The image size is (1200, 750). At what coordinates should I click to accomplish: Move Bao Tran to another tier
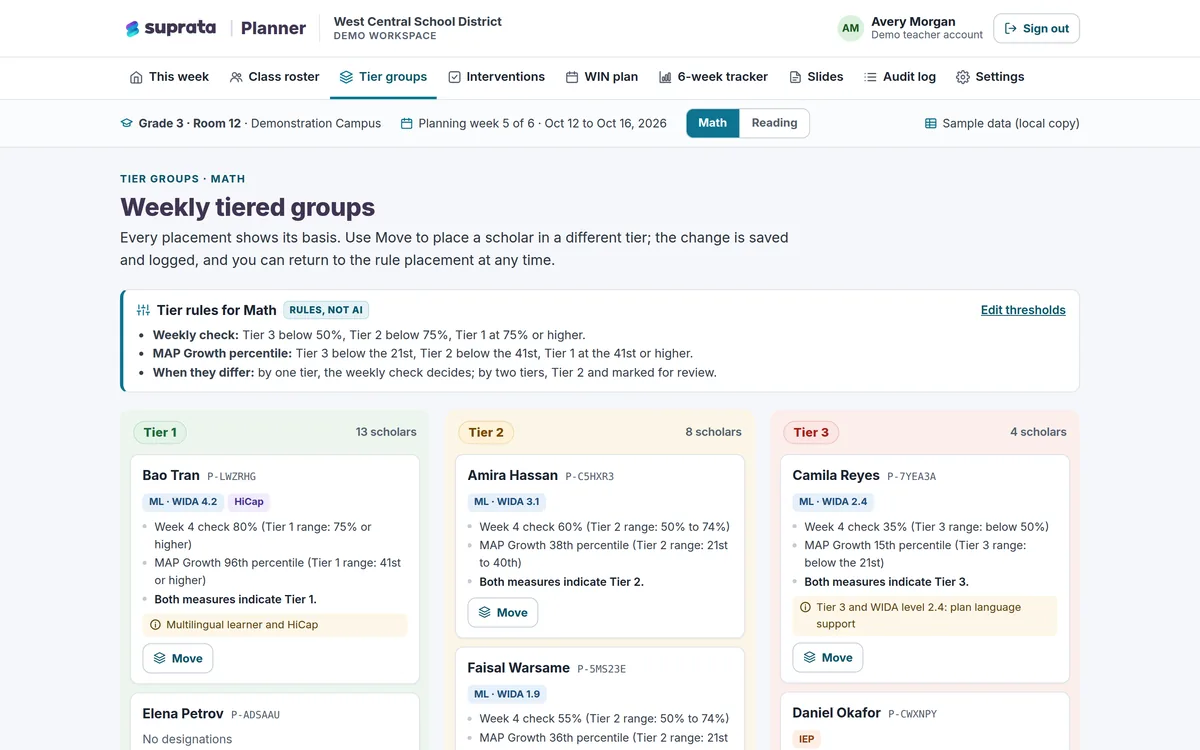tap(178, 658)
